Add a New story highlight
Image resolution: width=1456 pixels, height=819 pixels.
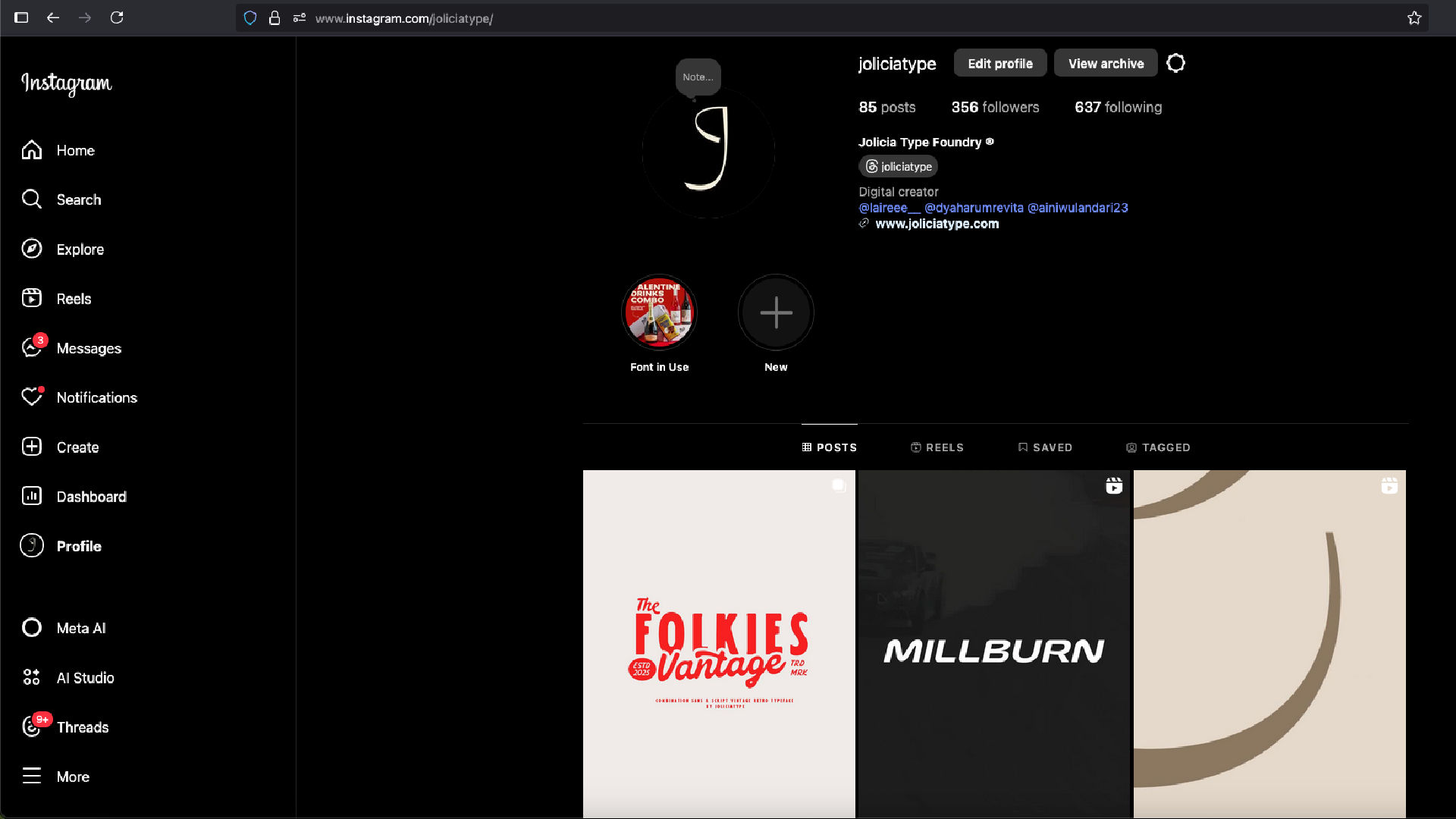tap(776, 312)
